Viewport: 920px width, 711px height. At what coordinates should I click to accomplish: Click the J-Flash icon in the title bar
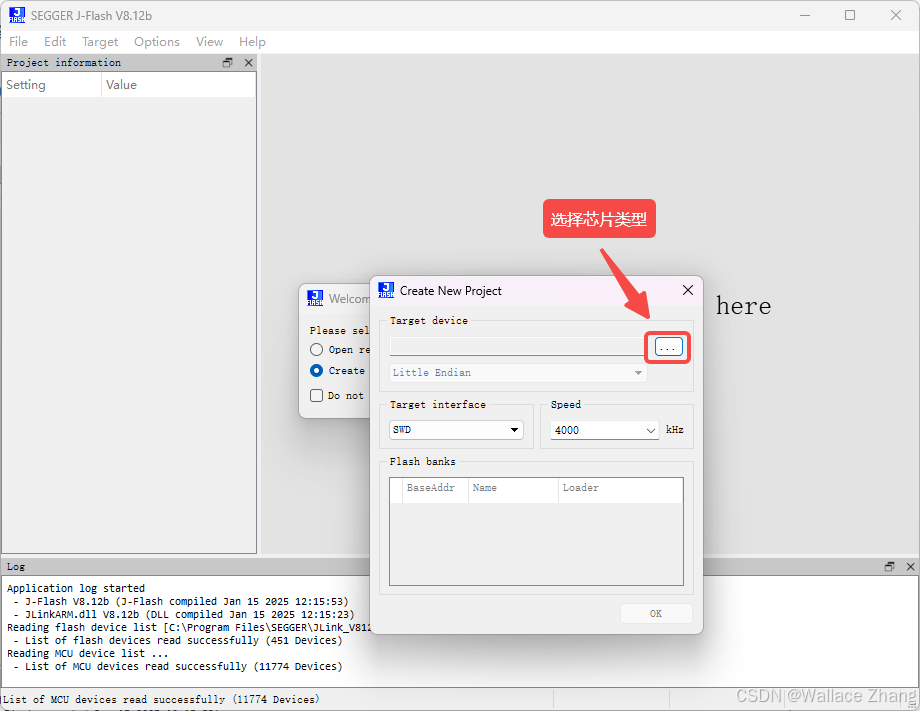[17, 15]
